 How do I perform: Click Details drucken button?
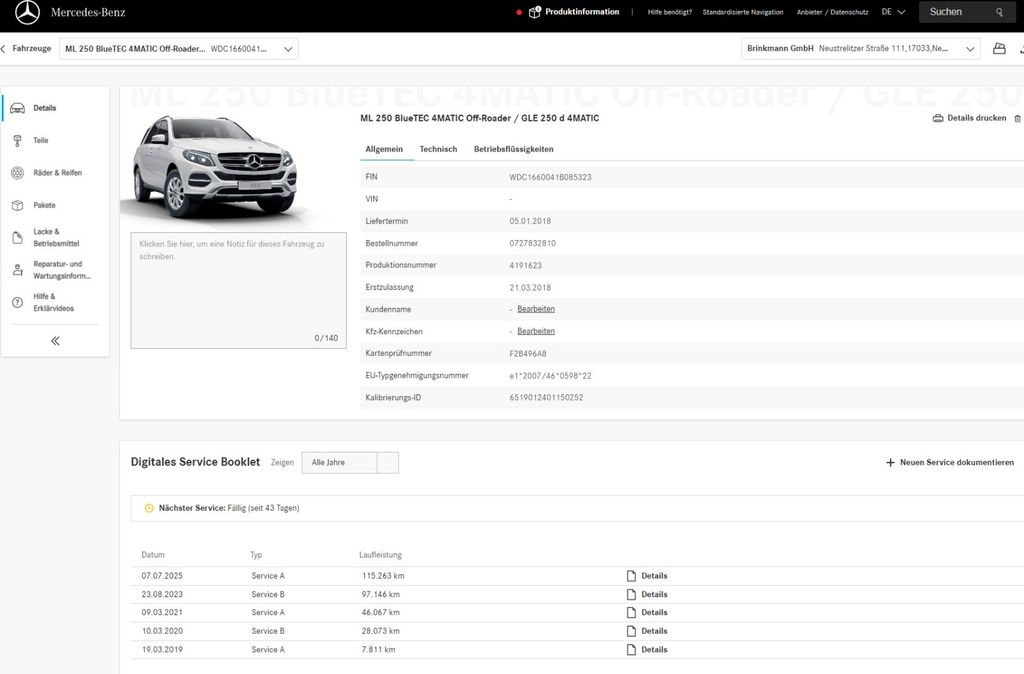970,118
